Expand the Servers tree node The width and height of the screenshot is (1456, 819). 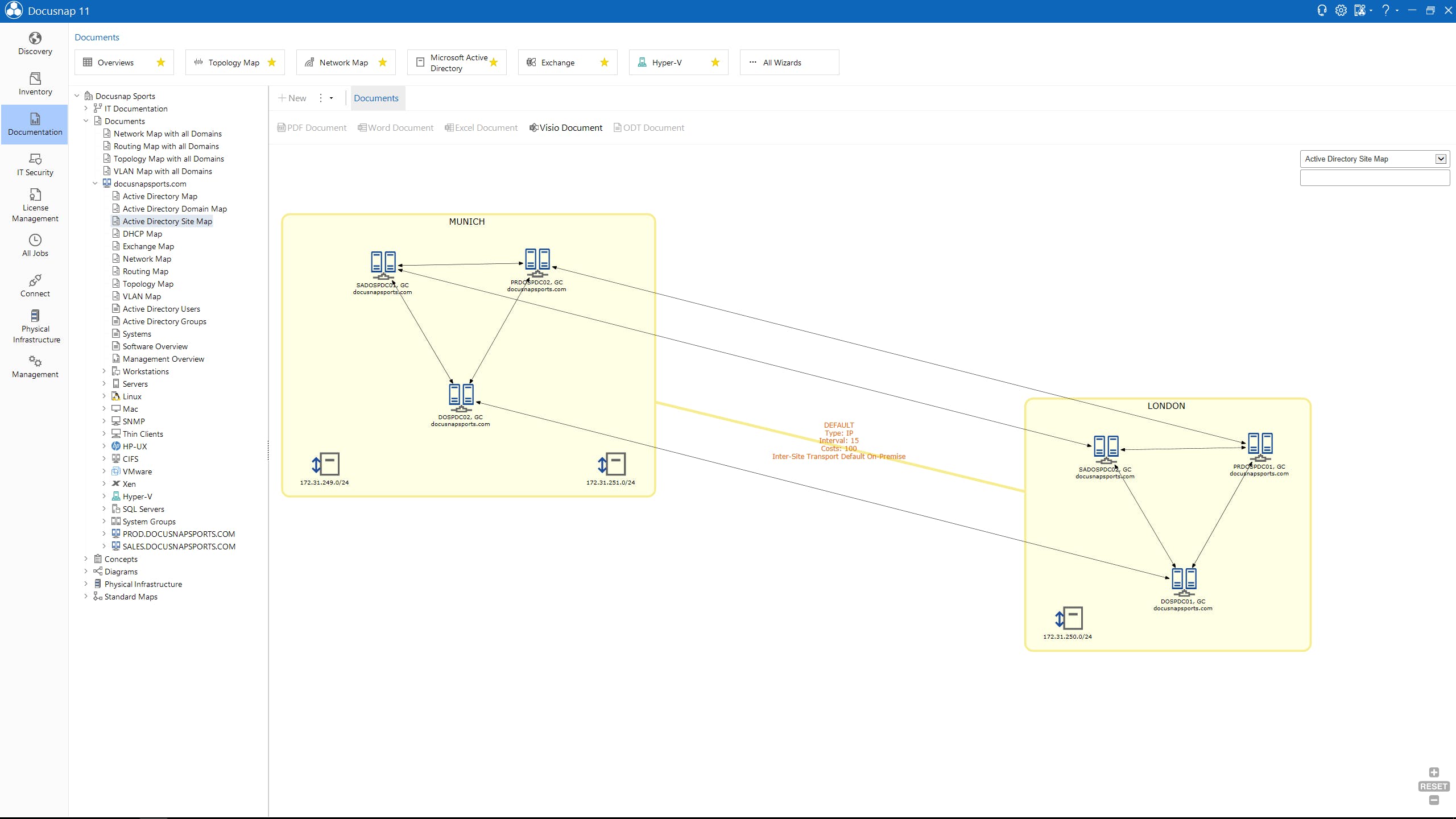click(104, 384)
